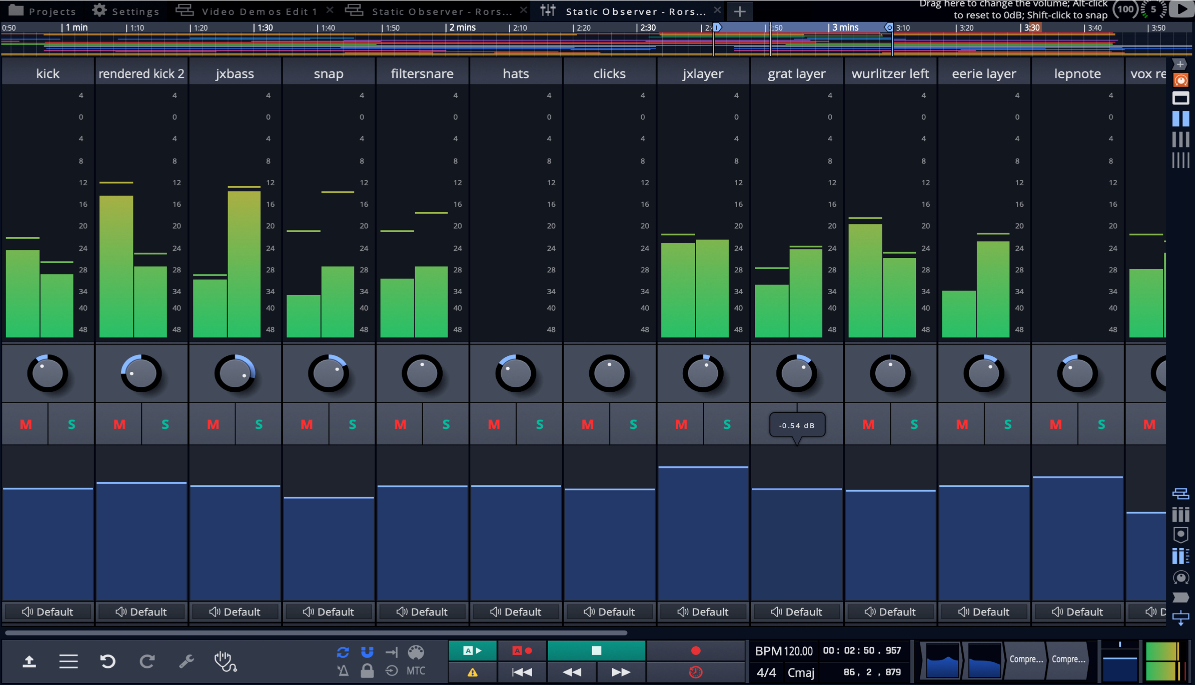Open the jxbass output Default dropdown
This screenshot has width=1195, height=685.
[235, 612]
